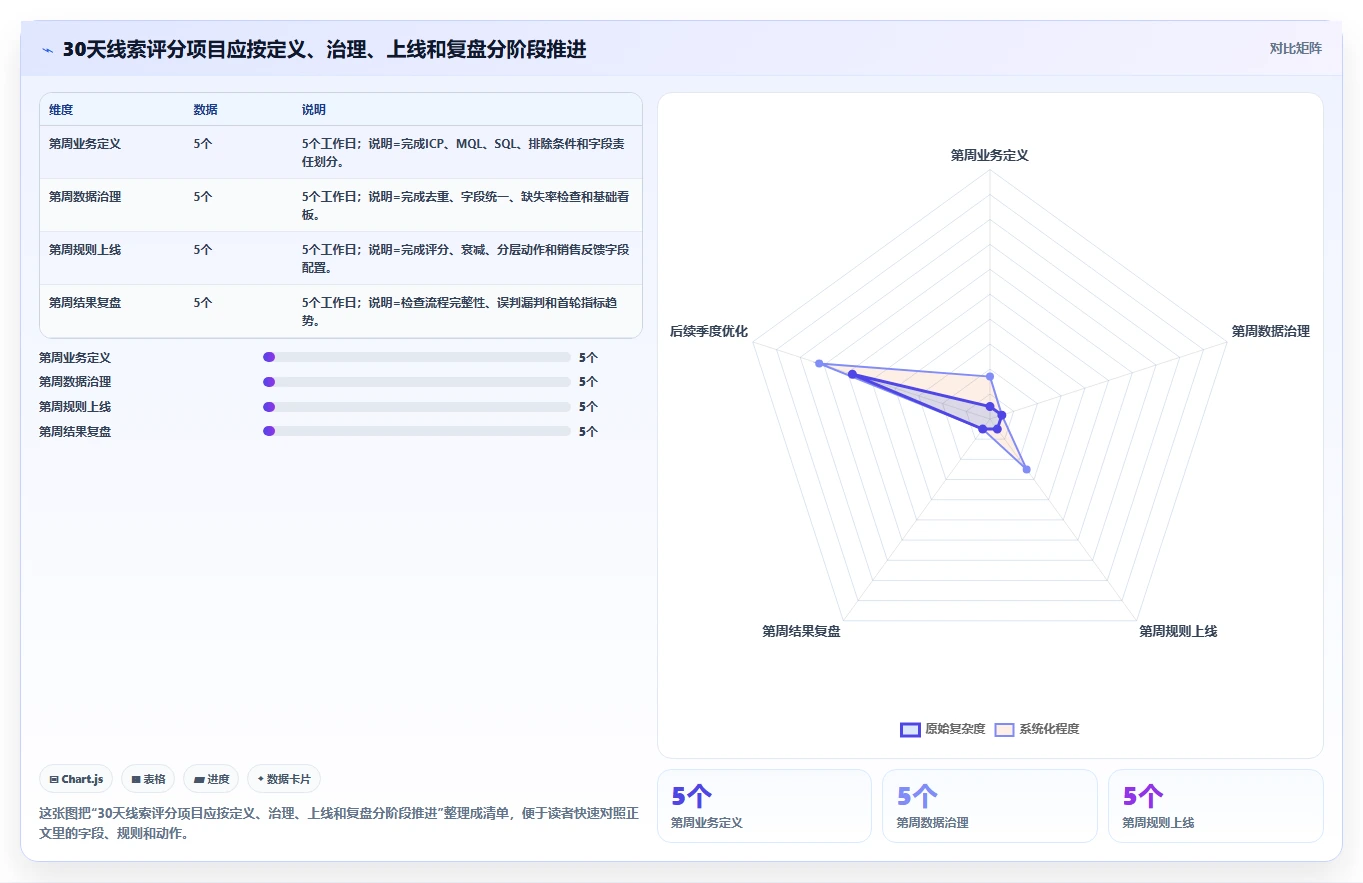1363x883 pixels.
Task: Click the 第周规则上线 radar axis label
Action: pos(1178,631)
